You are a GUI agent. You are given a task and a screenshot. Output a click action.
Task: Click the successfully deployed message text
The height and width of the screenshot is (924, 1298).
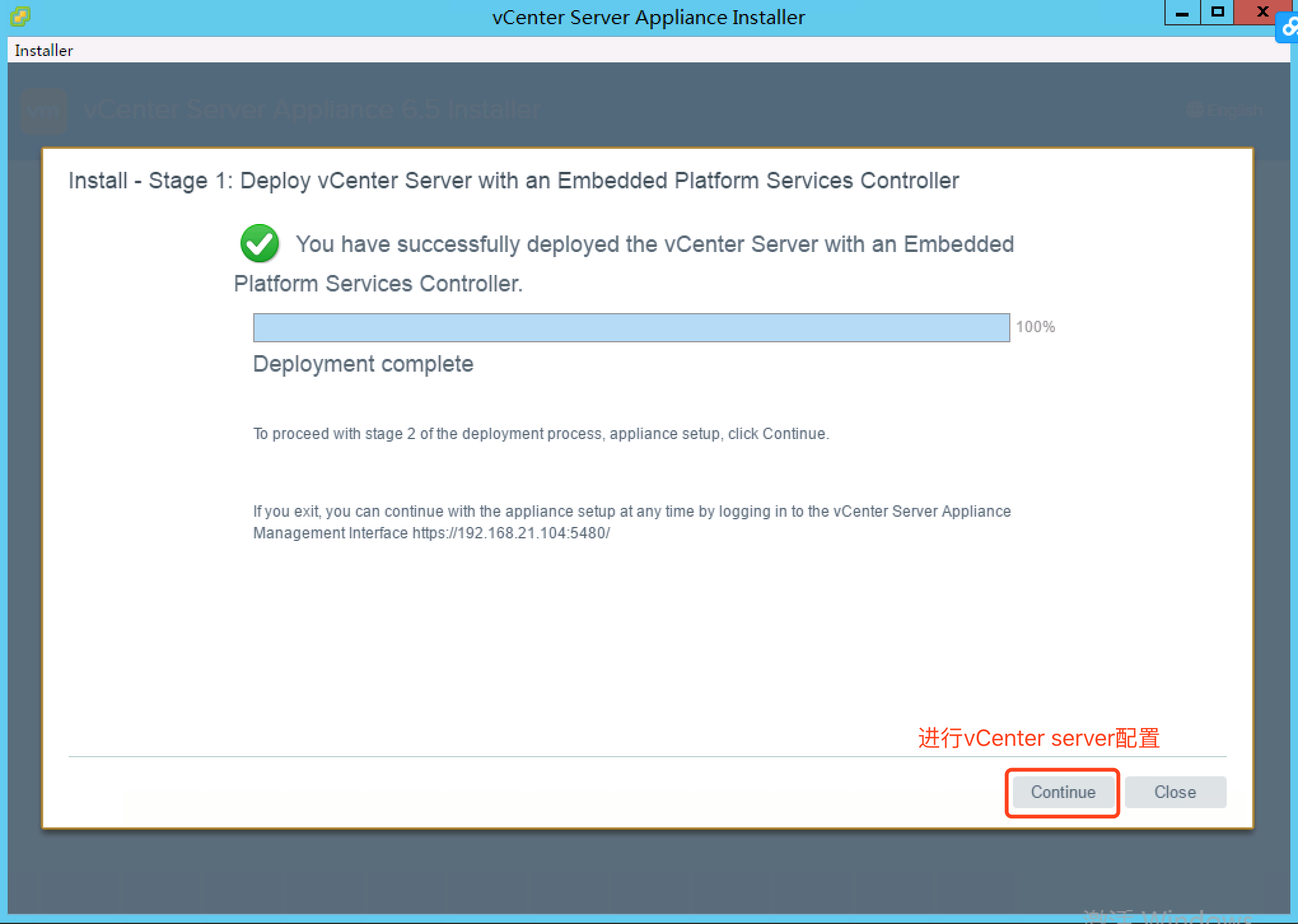624,263
